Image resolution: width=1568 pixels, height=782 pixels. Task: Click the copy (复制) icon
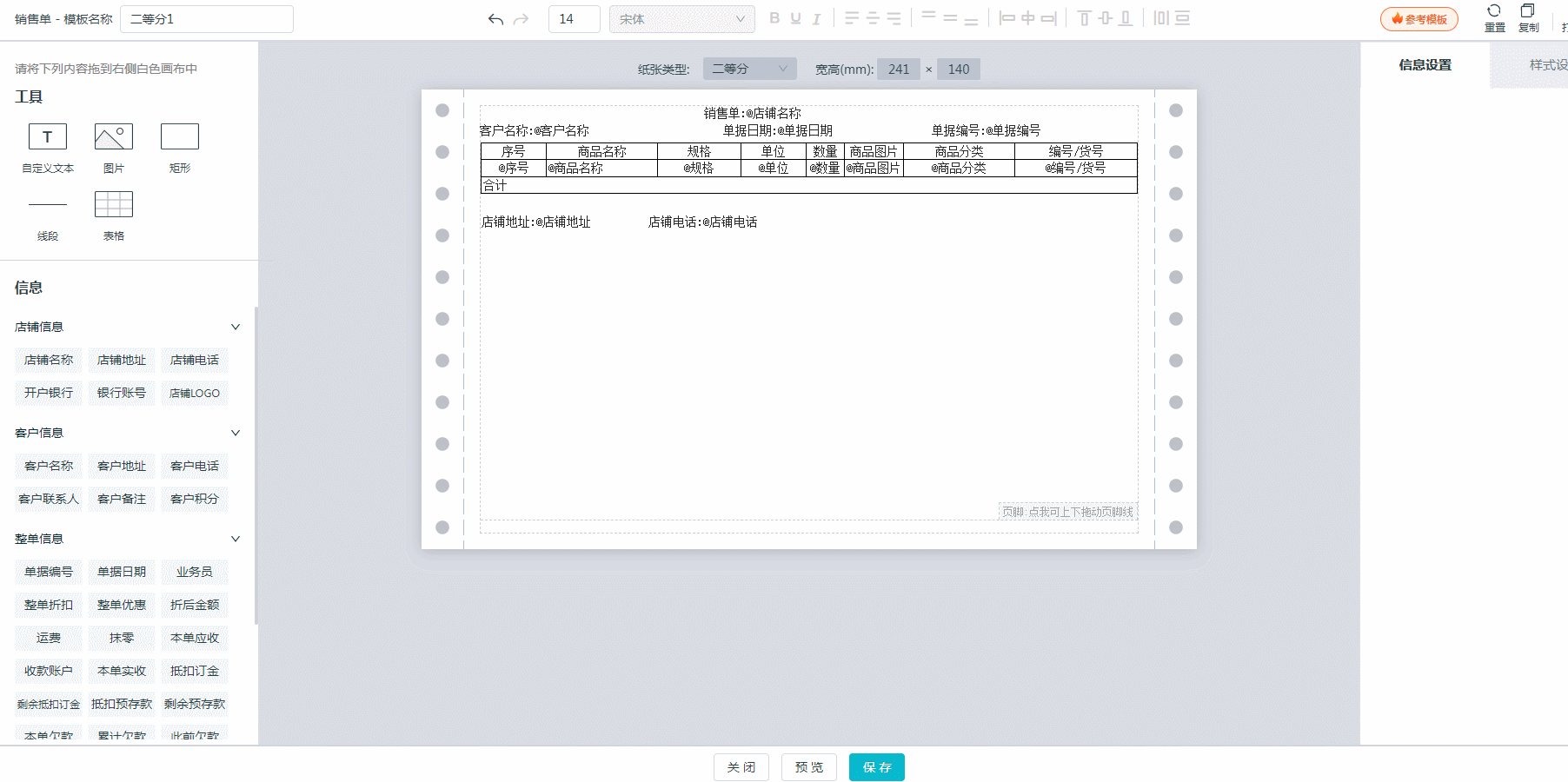point(1527,12)
